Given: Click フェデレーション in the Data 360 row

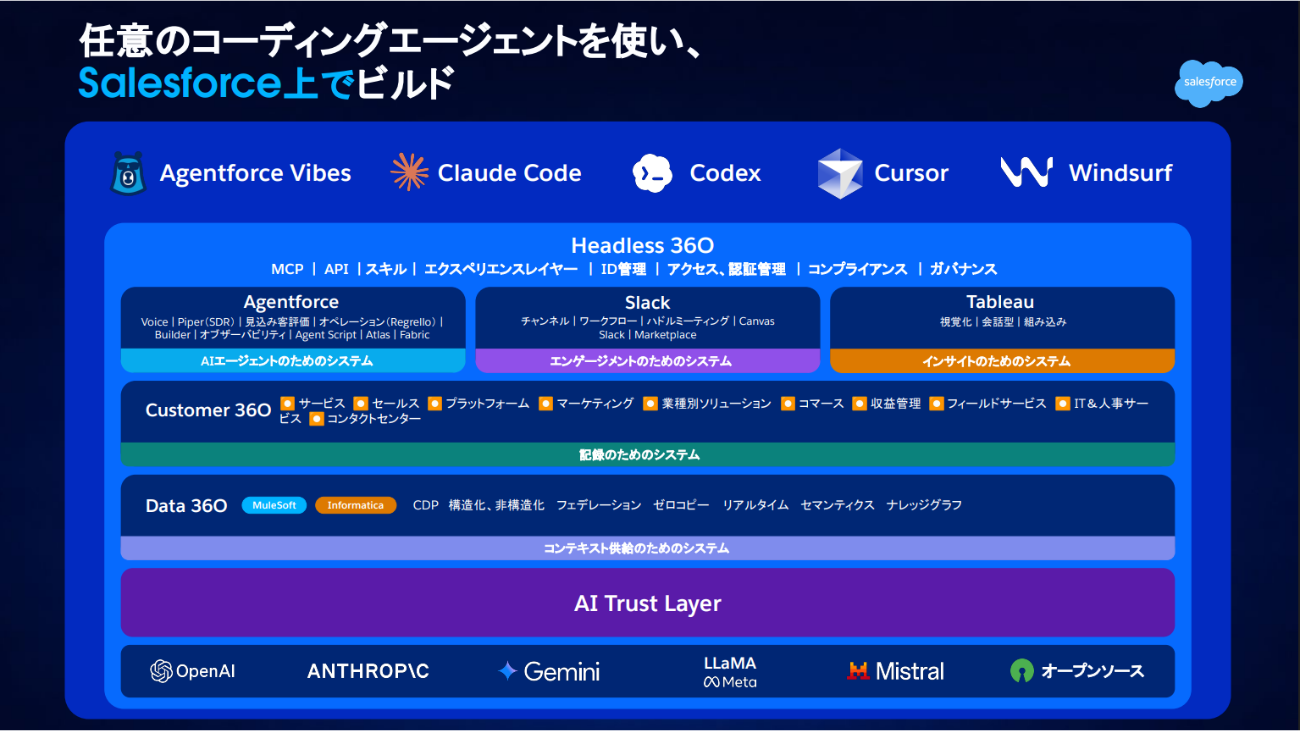Looking at the screenshot, I should coord(599,505).
